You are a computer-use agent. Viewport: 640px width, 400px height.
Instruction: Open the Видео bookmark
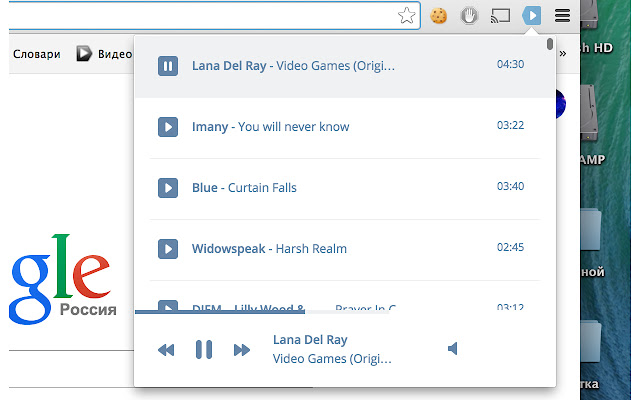pyautogui.click(x=104, y=54)
